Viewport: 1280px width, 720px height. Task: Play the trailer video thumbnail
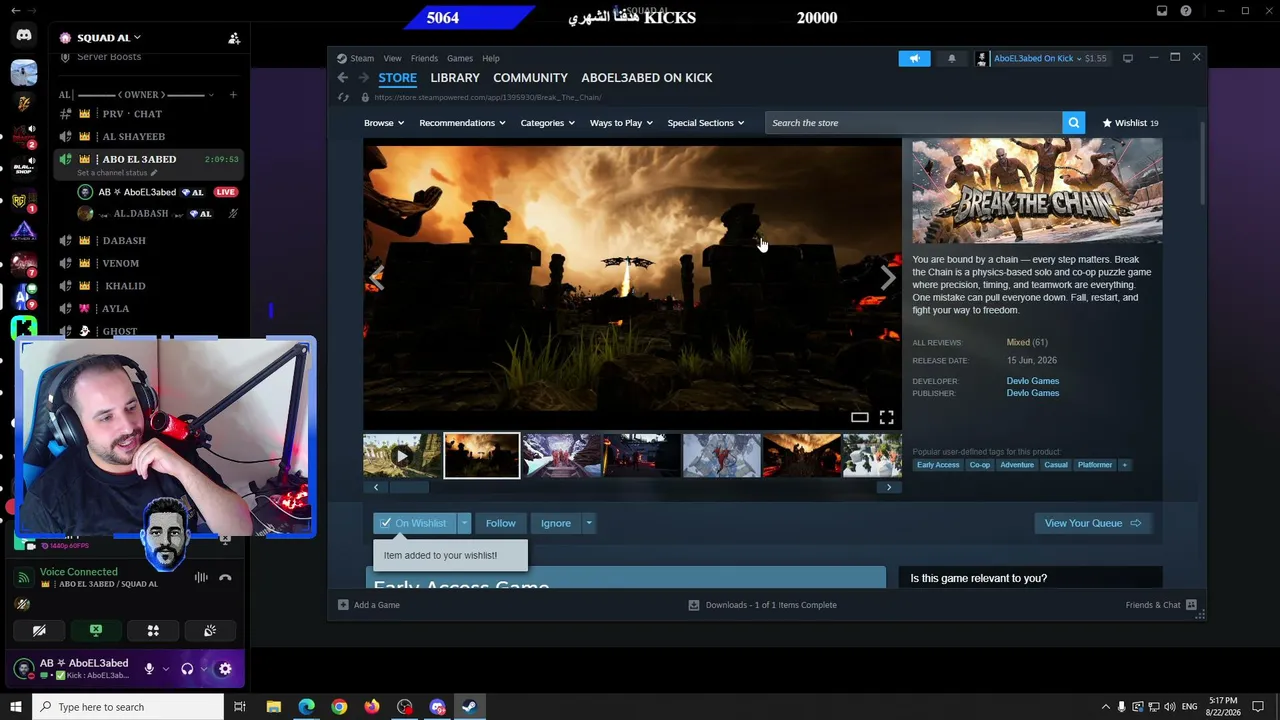[x=402, y=456]
